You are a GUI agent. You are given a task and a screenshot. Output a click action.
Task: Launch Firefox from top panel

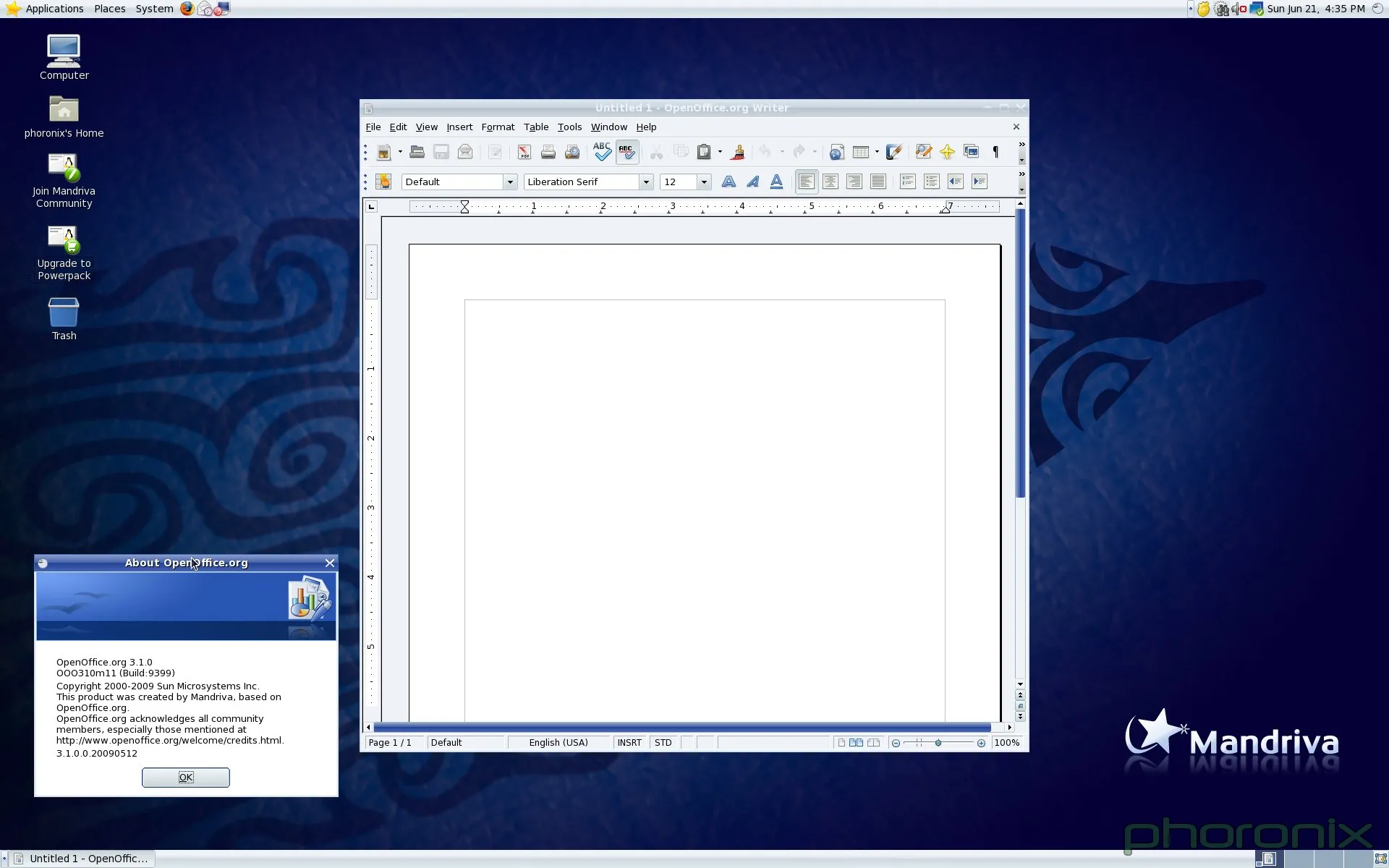pyautogui.click(x=187, y=9)
